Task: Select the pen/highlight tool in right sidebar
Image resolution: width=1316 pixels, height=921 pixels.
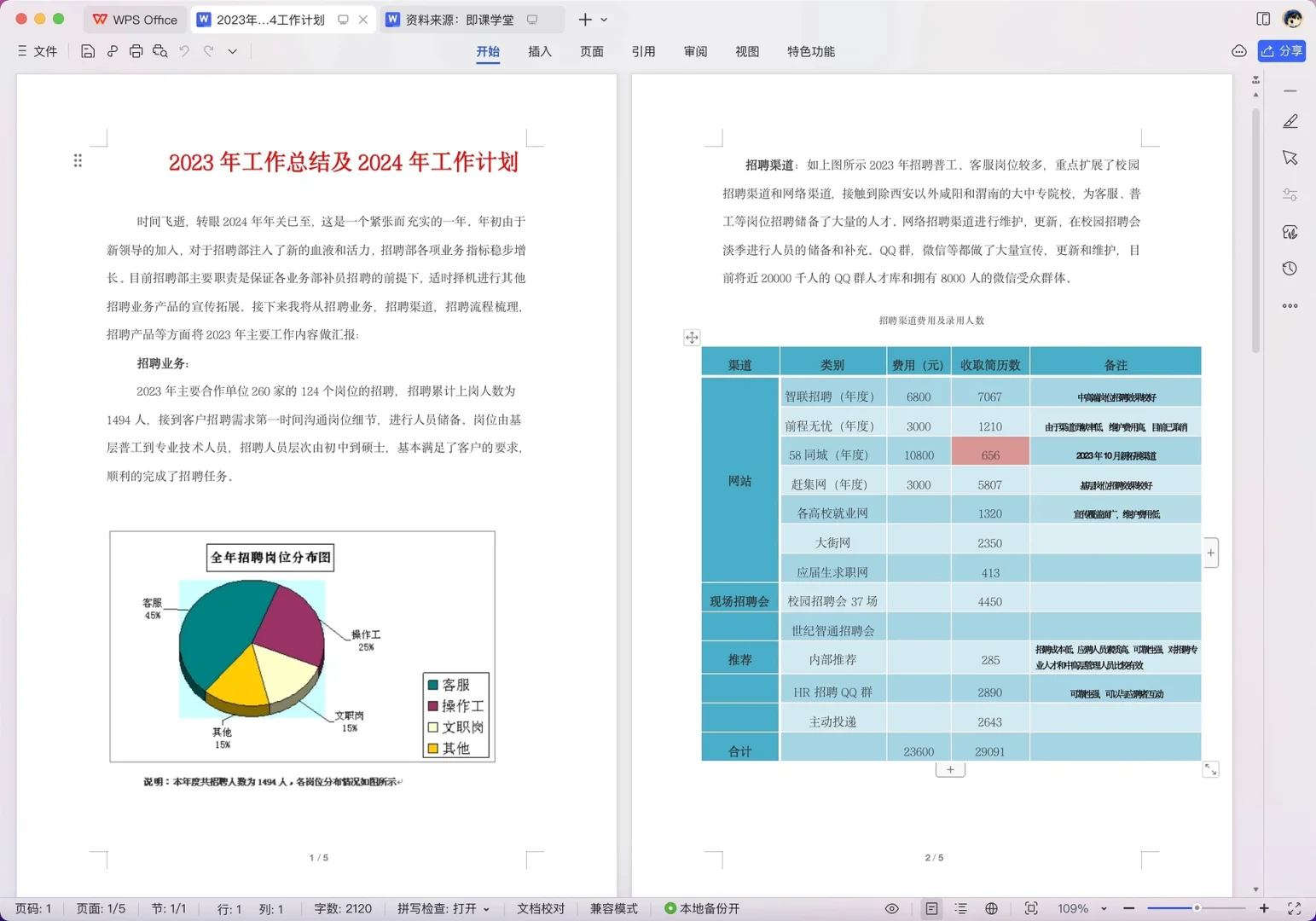Action: tap(1290, 122)
